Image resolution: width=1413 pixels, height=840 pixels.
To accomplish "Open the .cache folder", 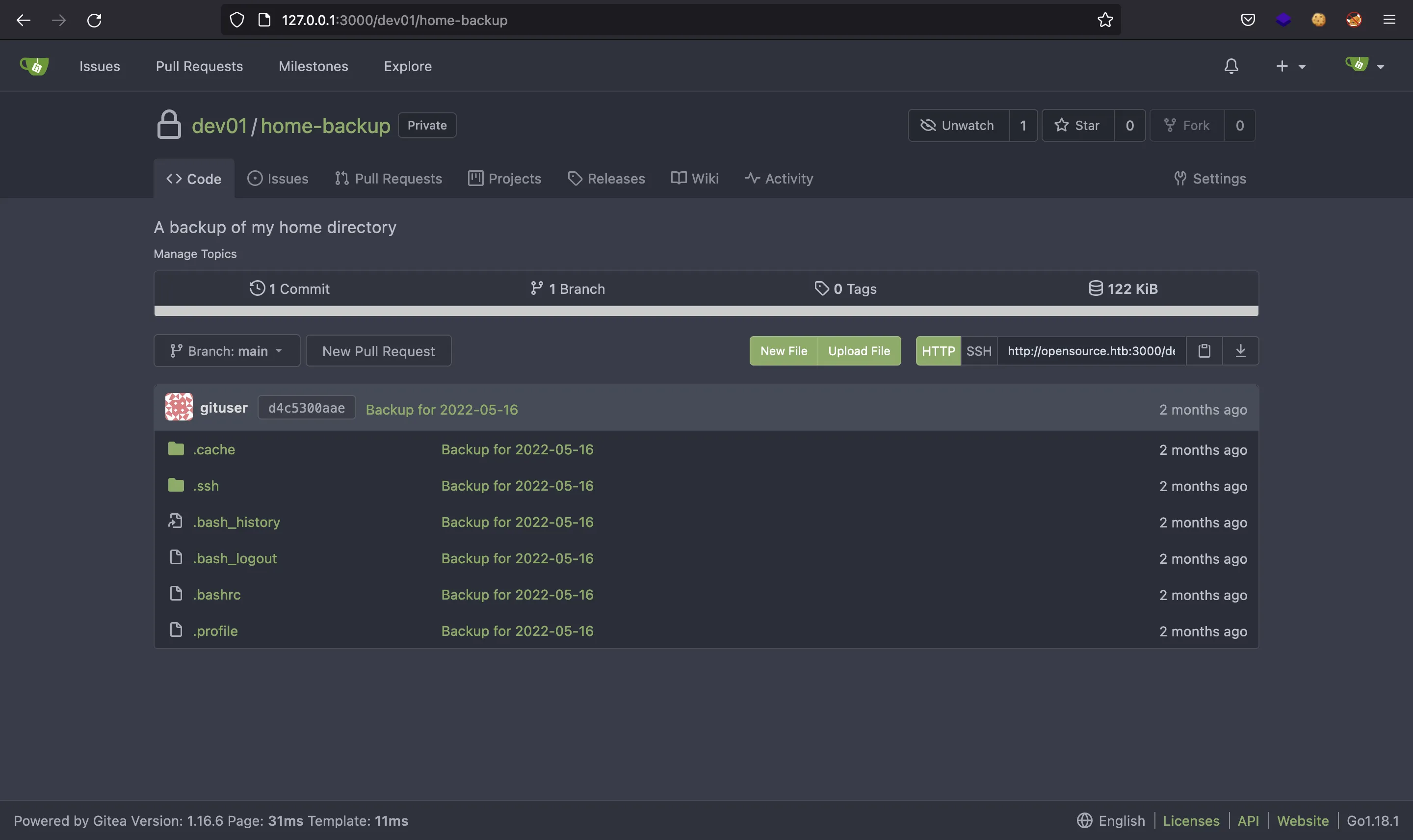I will click(213, 449).
